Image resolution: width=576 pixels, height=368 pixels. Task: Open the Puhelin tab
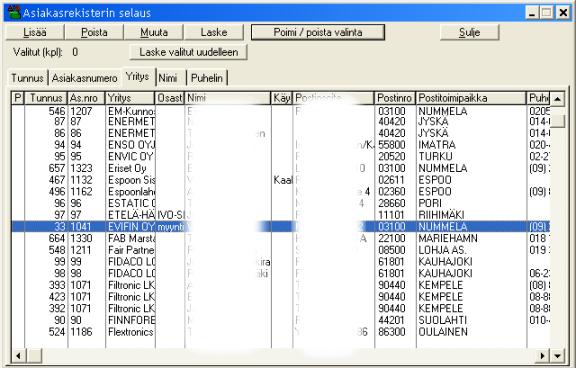coord(207,78)
